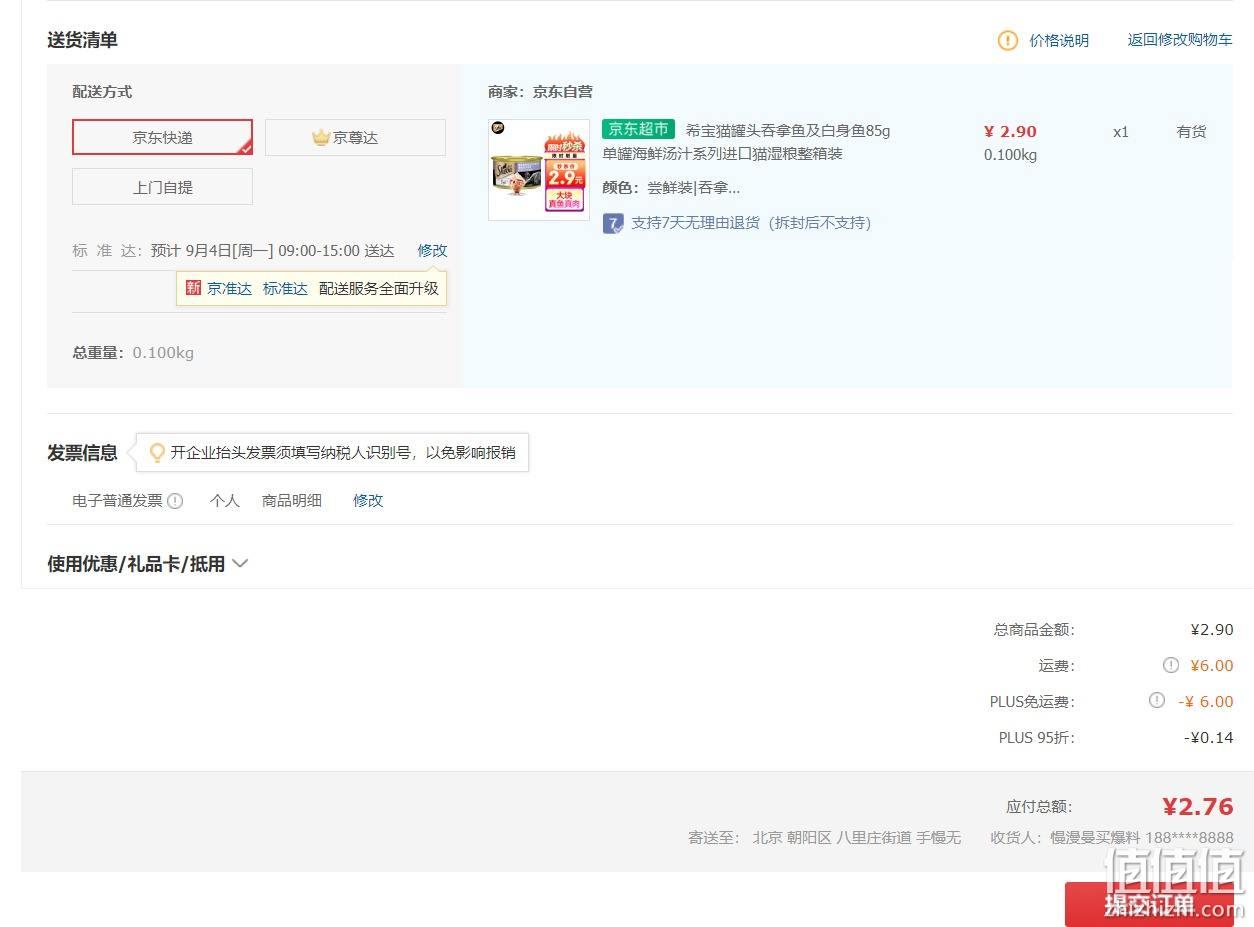Screen dimensions: 1254x927
Task: Click the 总商品金额 value ¥2.90
Action: (x=1212, y=630)
